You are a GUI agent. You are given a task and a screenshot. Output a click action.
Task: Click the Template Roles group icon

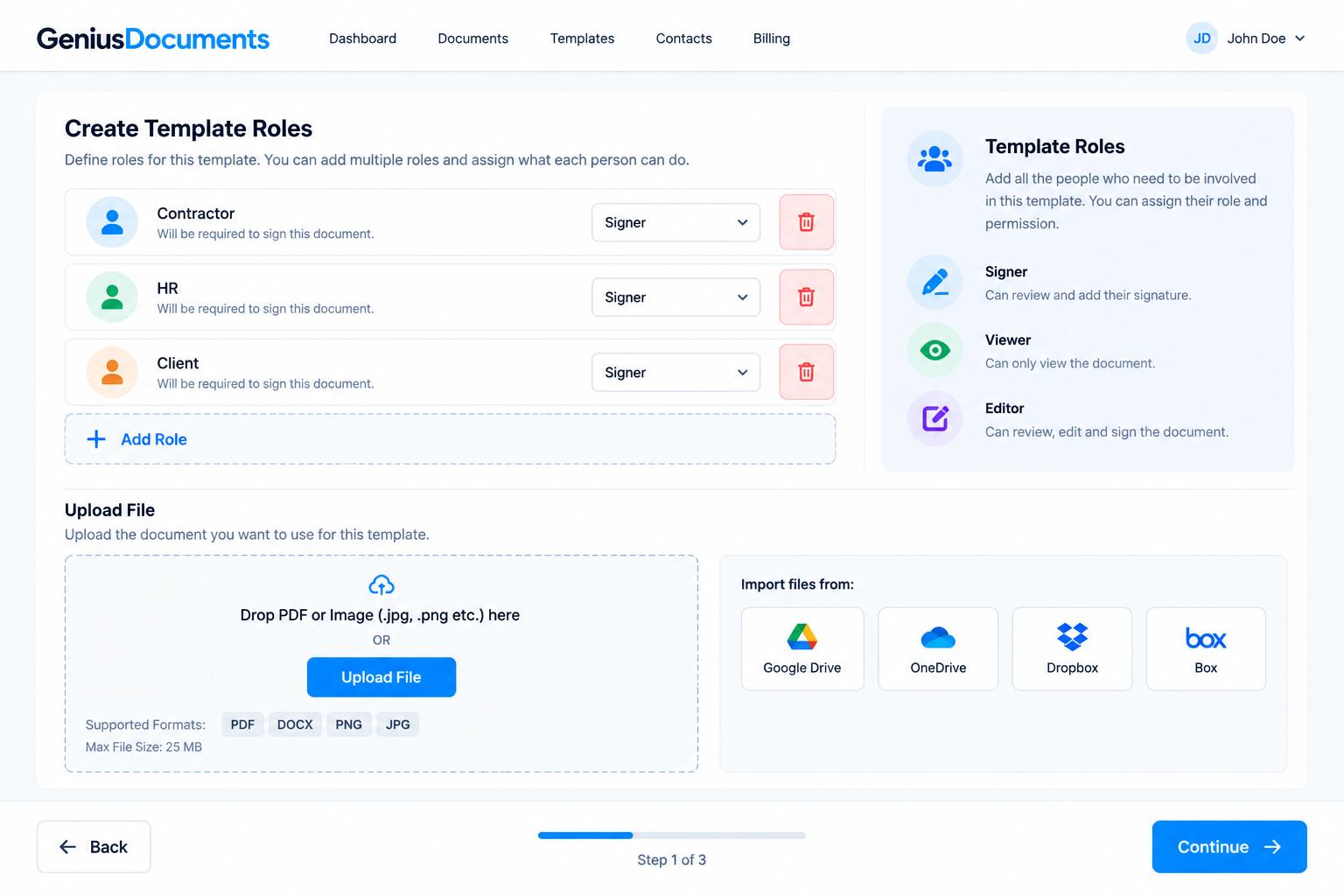pos(934,158)
